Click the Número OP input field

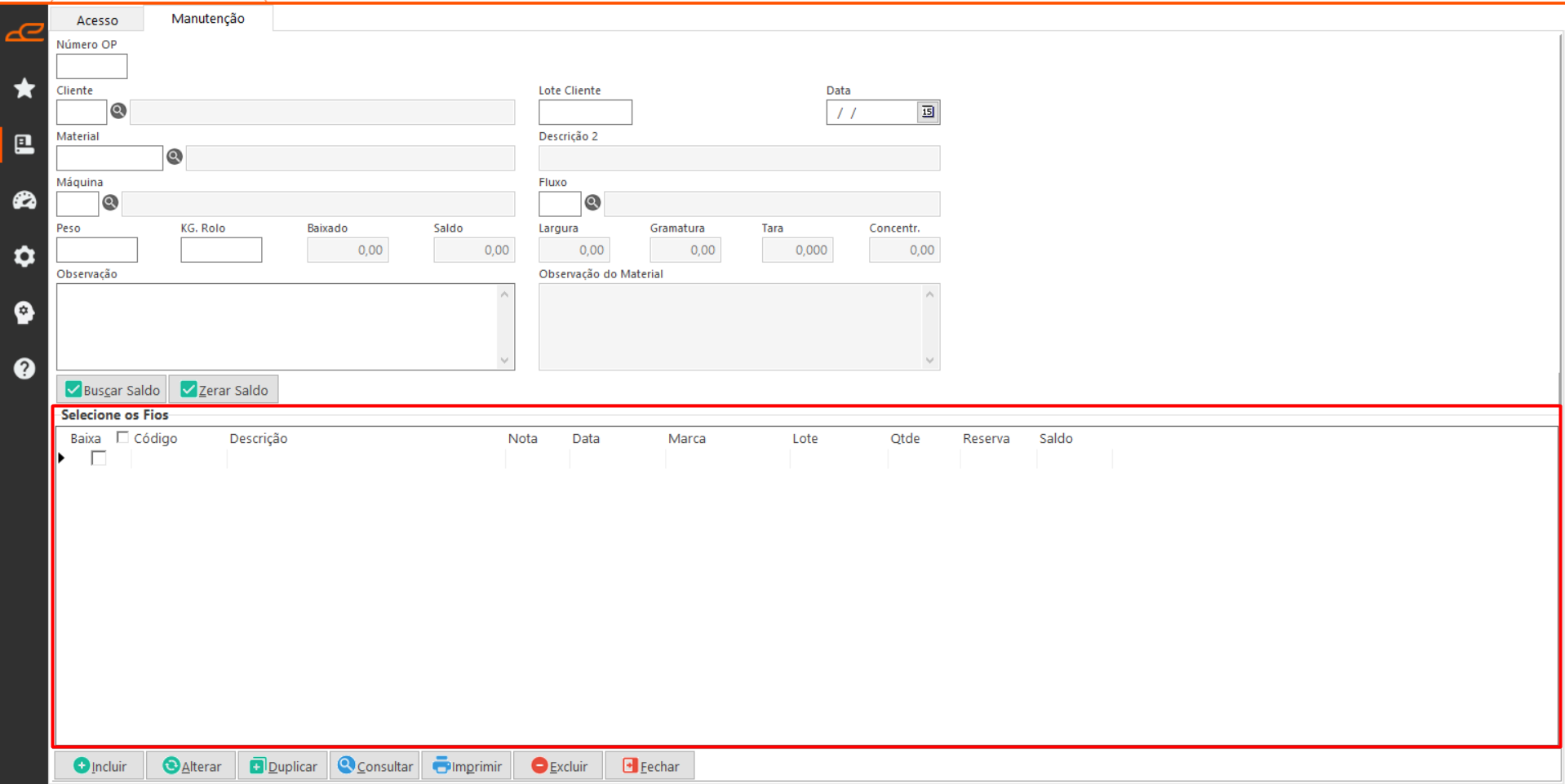tap(91, 66)
